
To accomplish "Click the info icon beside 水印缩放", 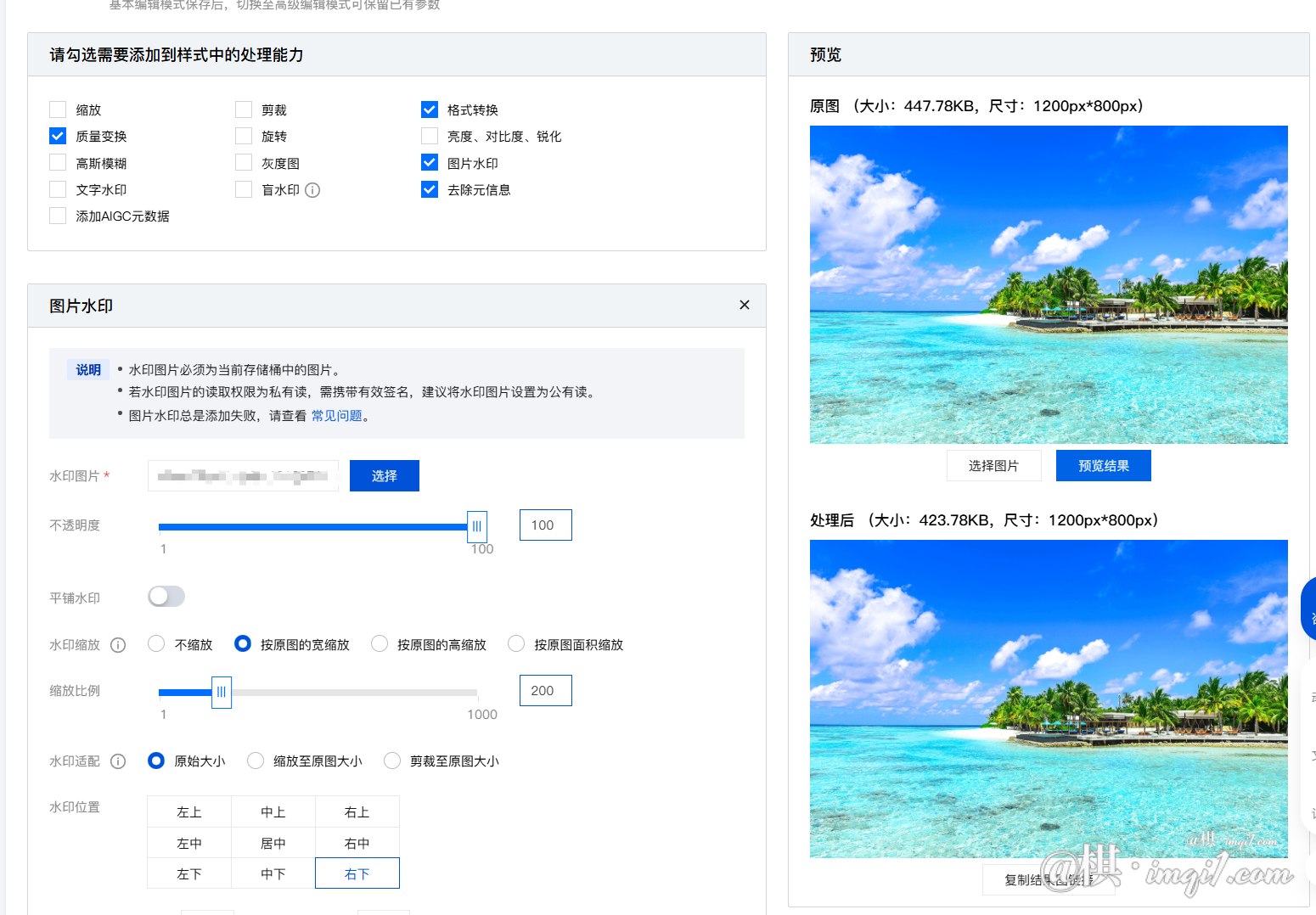I will (x=118, y=645).
